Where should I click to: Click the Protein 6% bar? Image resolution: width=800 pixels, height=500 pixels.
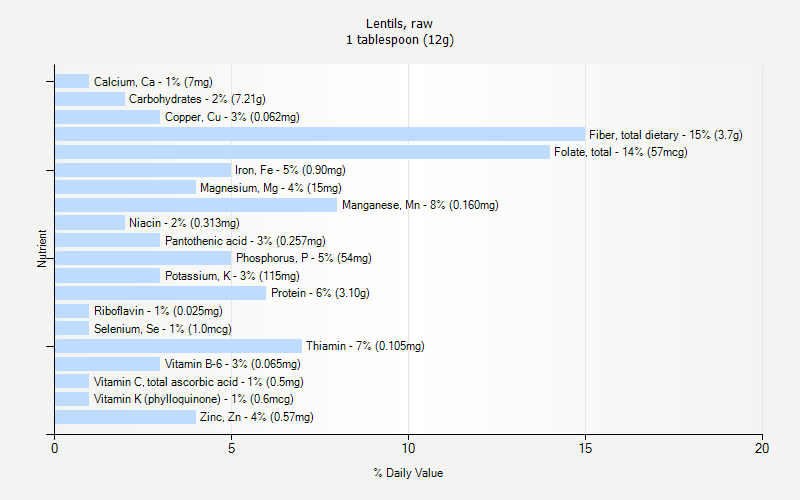tap(160, 293)
